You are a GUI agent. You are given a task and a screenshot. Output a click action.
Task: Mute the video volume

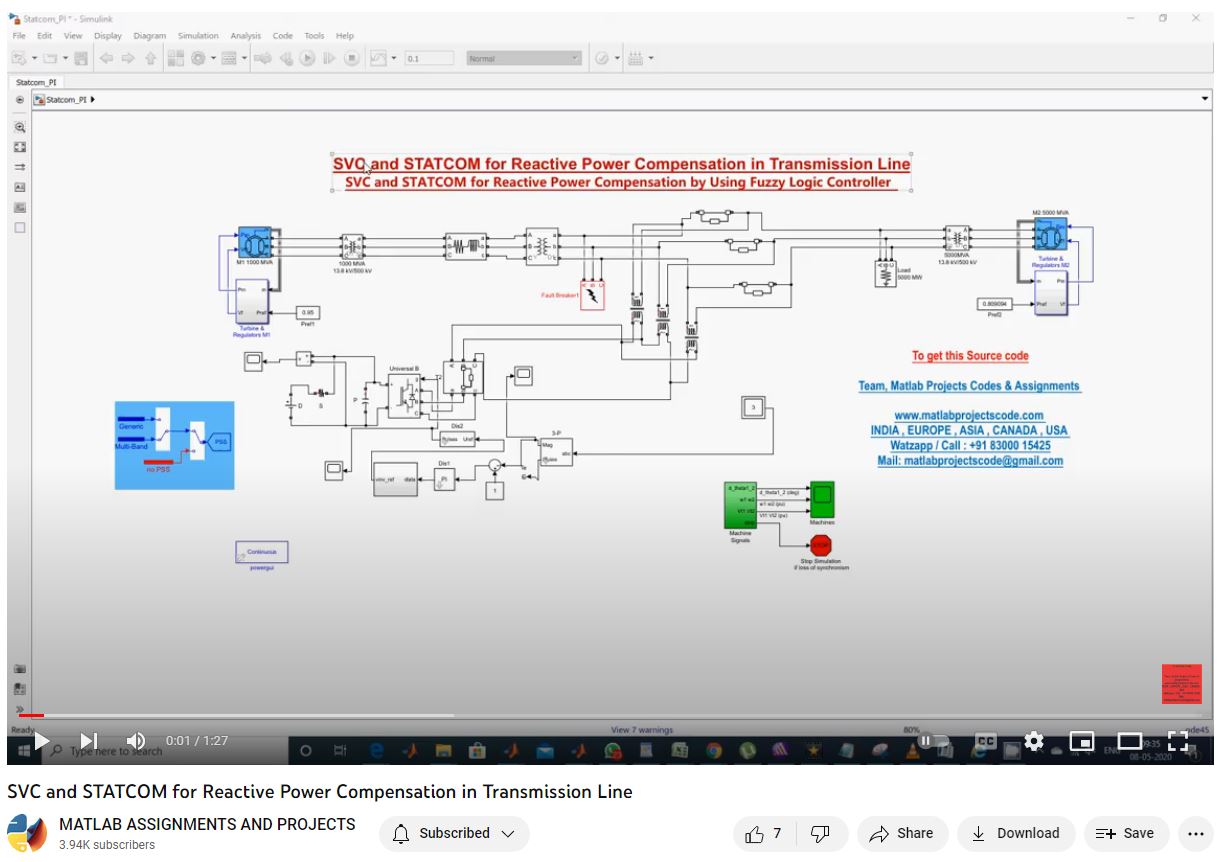click(136, 741)
